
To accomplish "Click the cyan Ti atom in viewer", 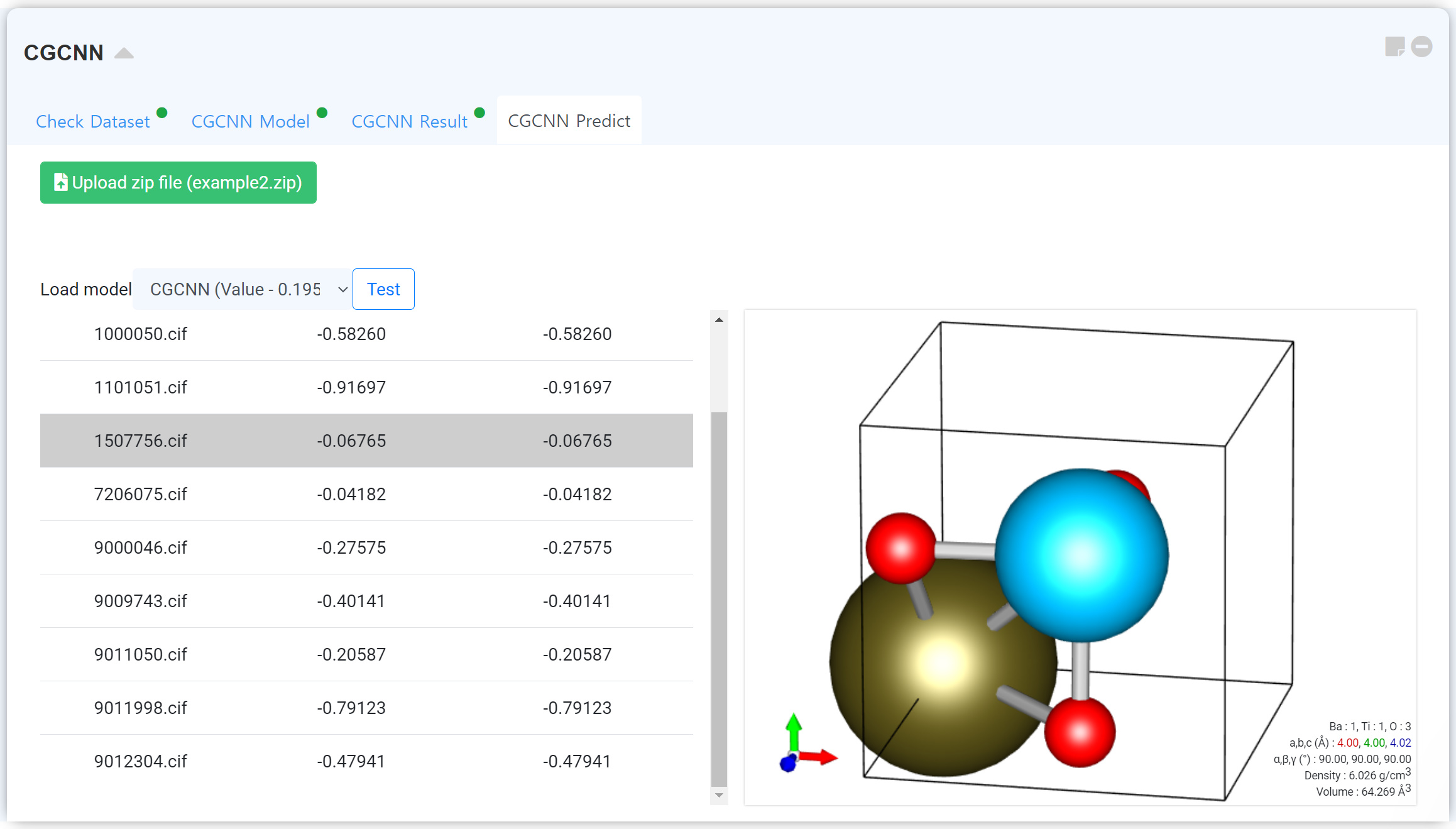I will click(1081, 555).
